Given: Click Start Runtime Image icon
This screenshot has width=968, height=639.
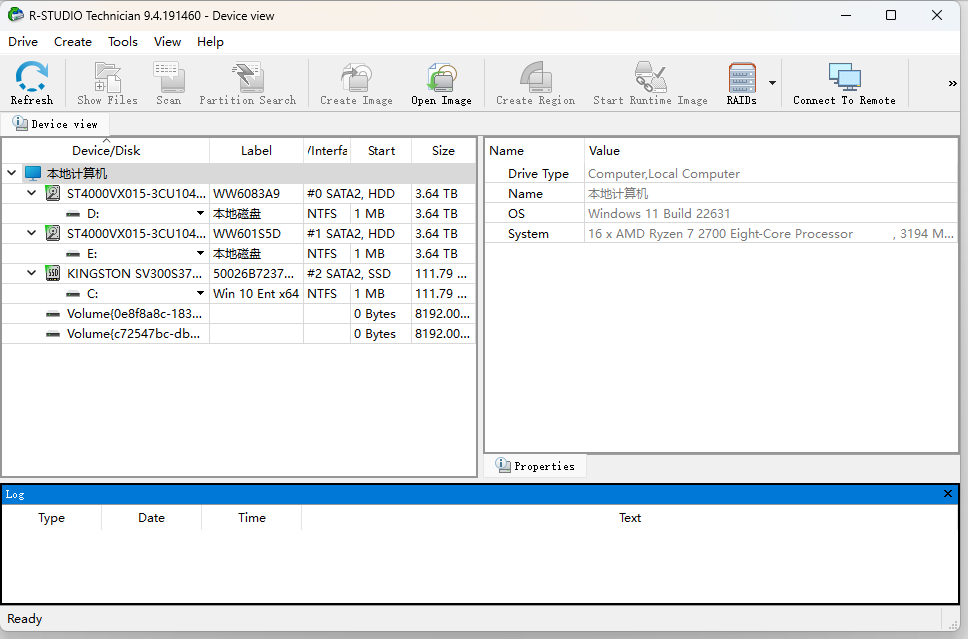Looking at the screenshot, I should tap(650, 83).
